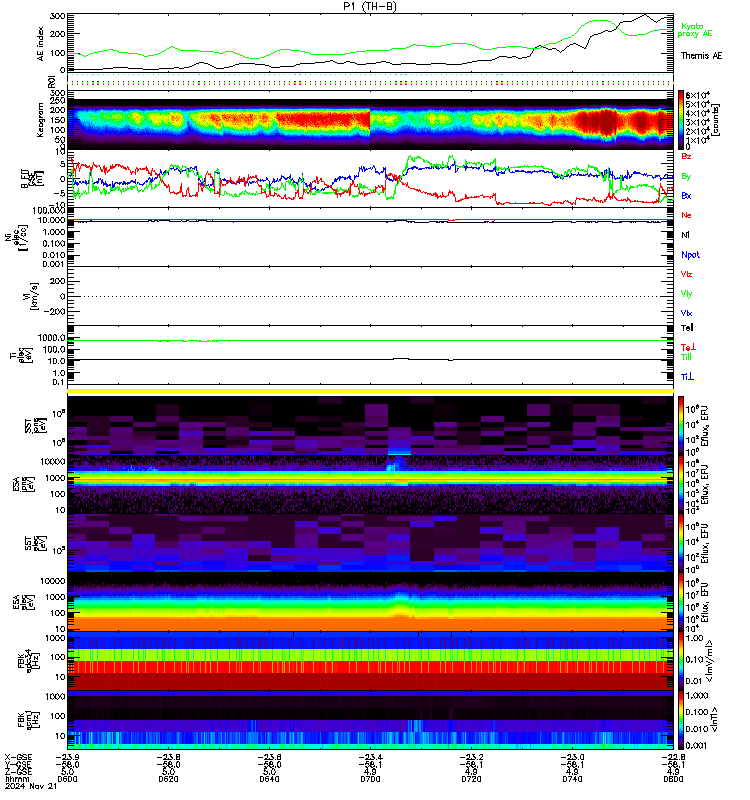Select the blue Ti perpendicular legend label
Viewport: 750px width, 800px height.
tap(687, 377)
